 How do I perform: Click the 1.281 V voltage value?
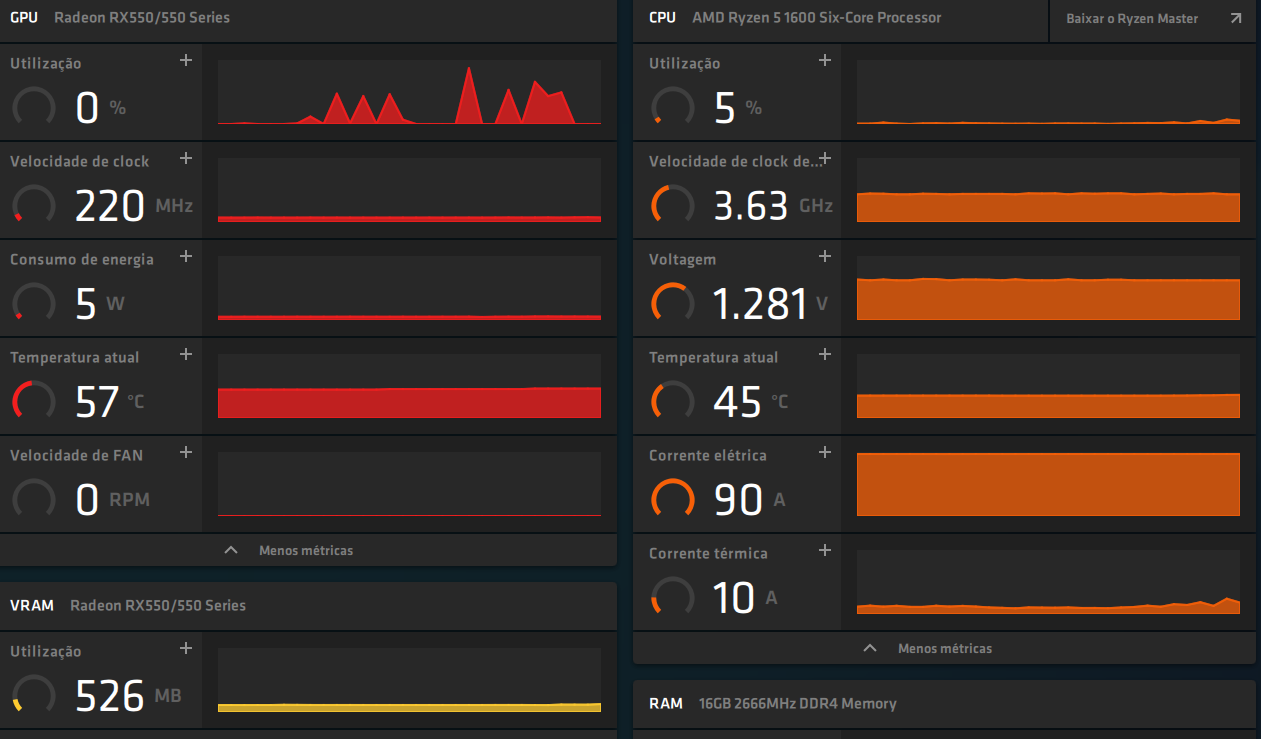tap(770, 304)
